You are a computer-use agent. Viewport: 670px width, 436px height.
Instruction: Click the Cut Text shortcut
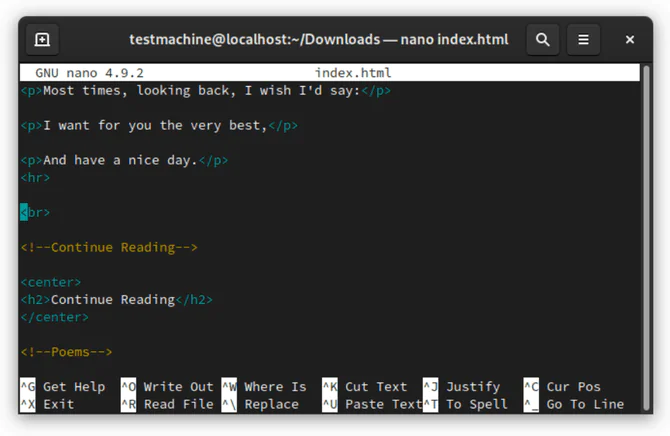[376, 387]
